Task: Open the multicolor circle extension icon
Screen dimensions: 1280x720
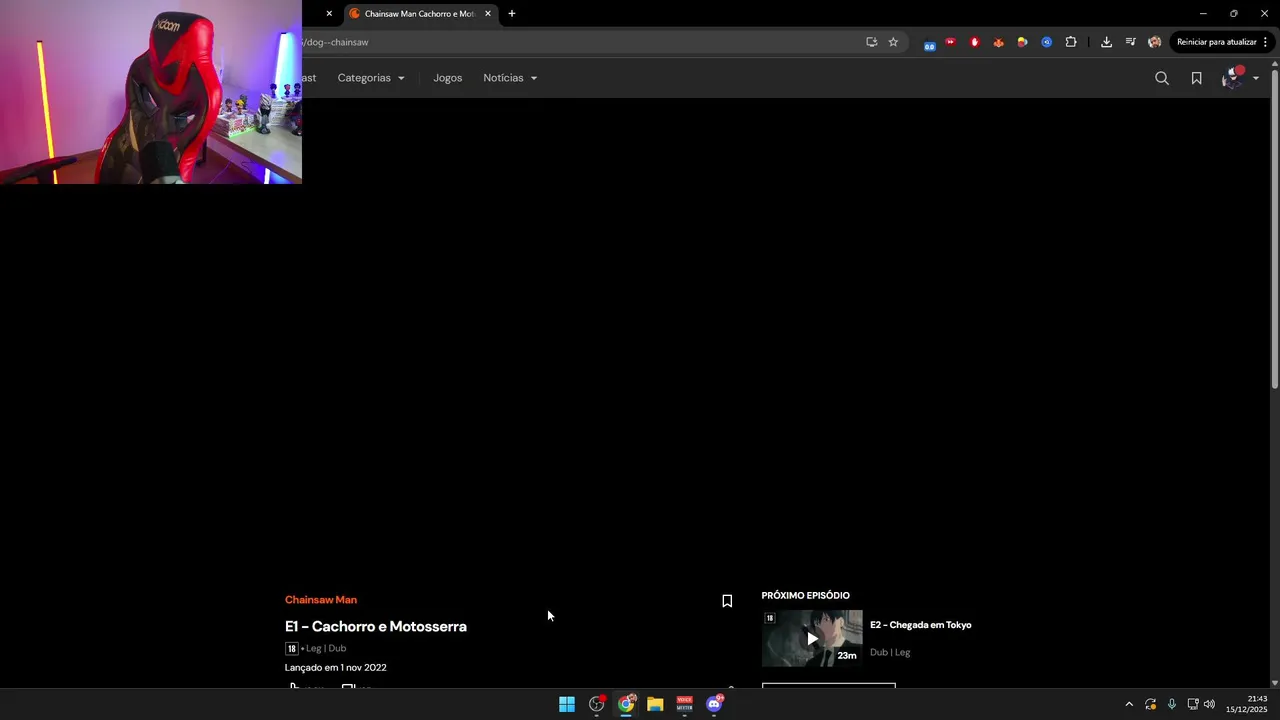Action: tap(1022, 42)
